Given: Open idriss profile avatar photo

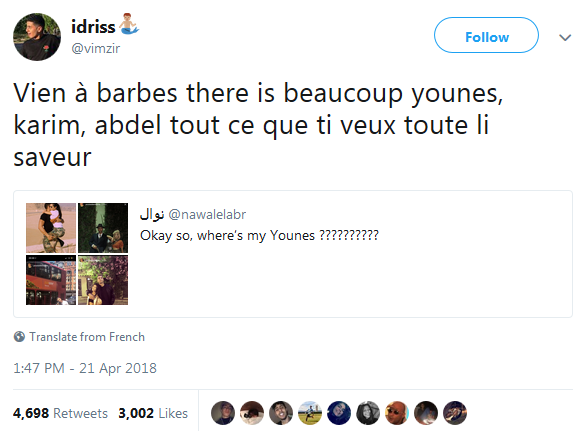Looking at the screenshot, I should pos(37,37).
